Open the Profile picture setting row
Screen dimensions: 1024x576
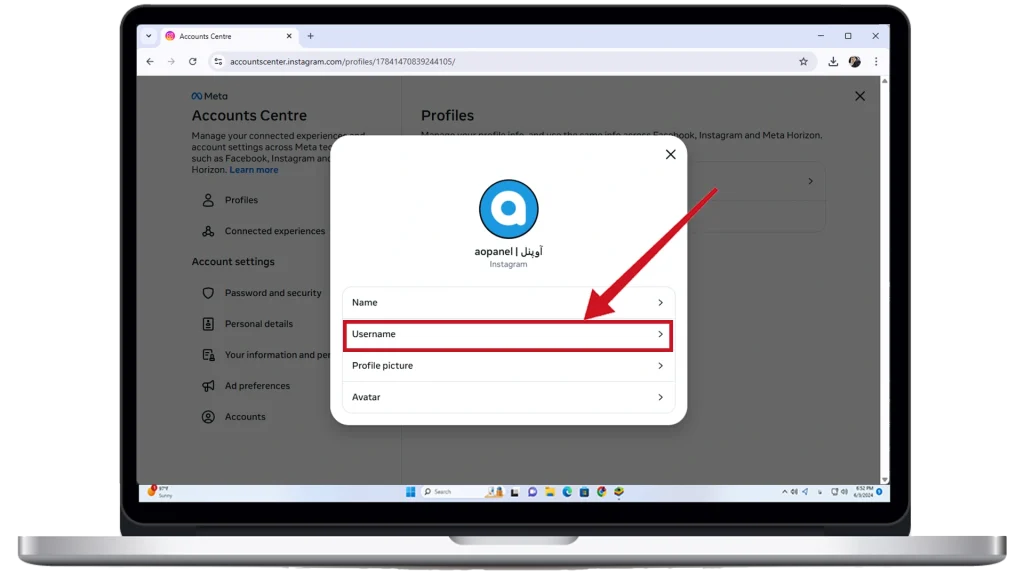pos(508,366)
